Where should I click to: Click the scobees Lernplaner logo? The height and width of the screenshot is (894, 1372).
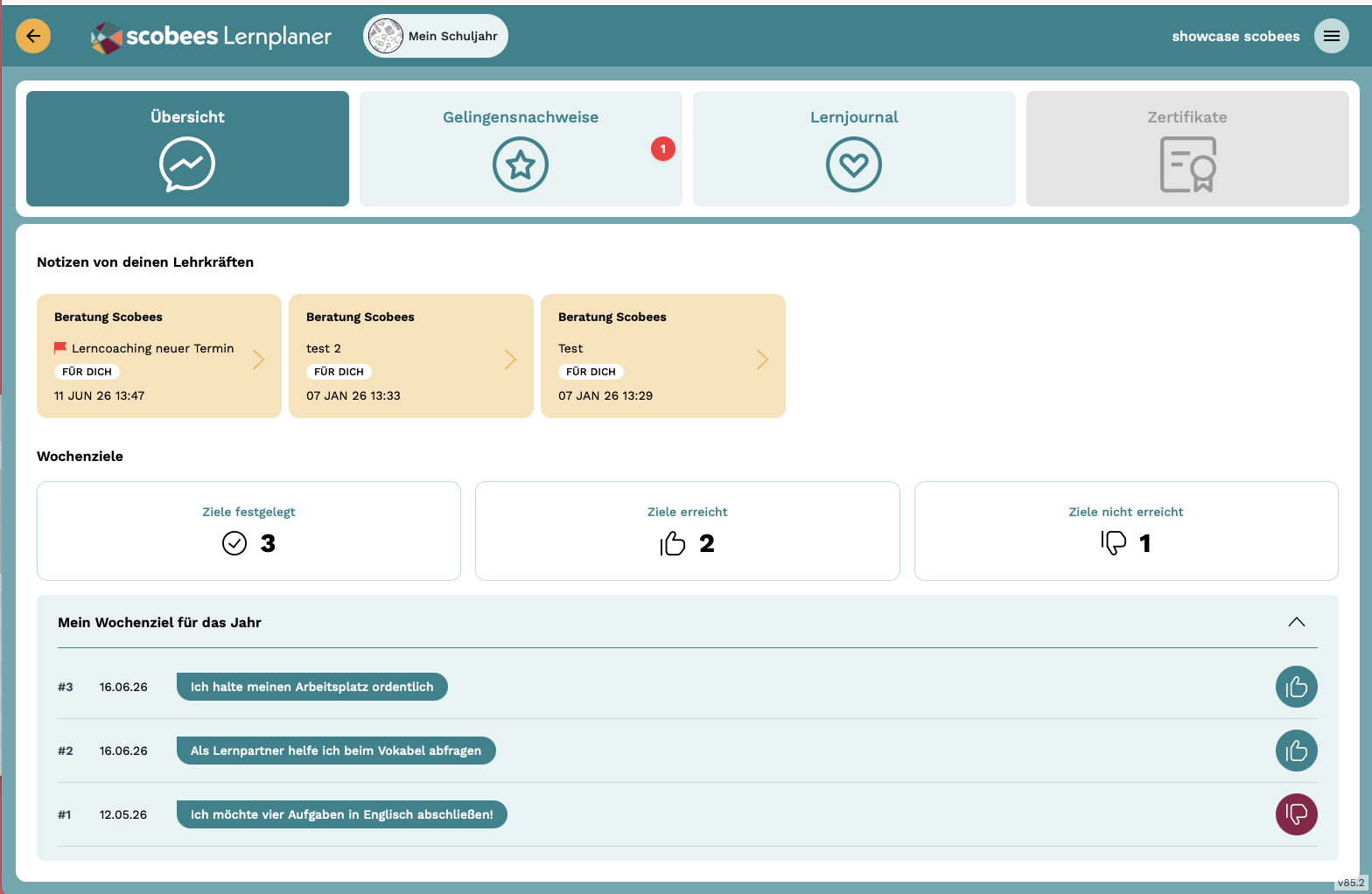(211, 37)
